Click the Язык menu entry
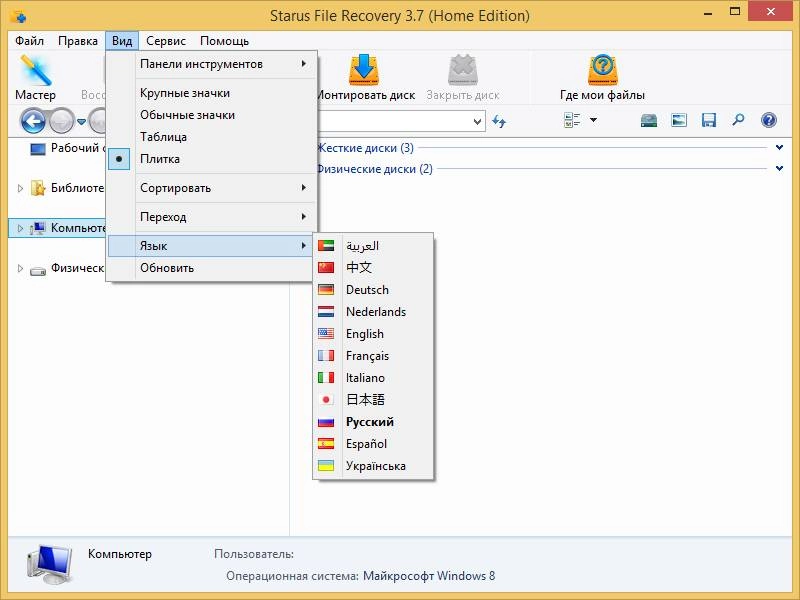 click(x=212, y=246)
